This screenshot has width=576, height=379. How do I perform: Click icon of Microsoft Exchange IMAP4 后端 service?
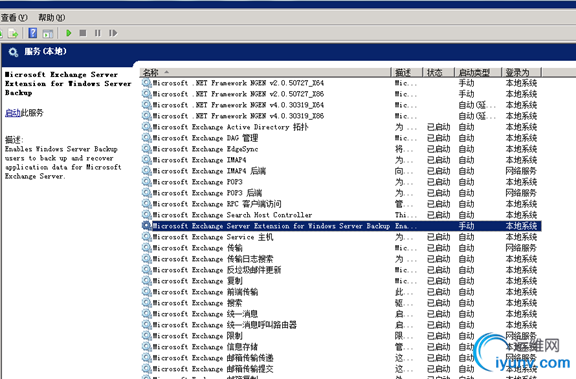click(147, 171)
